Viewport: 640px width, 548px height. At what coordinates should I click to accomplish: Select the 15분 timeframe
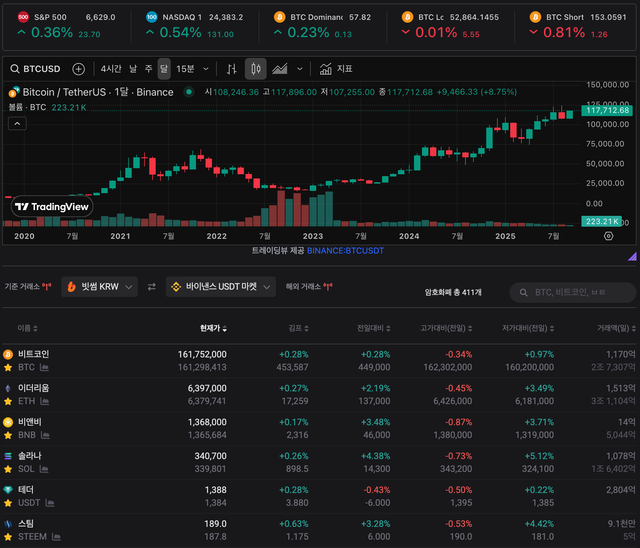pyautogui.click(x=185, y=69)
